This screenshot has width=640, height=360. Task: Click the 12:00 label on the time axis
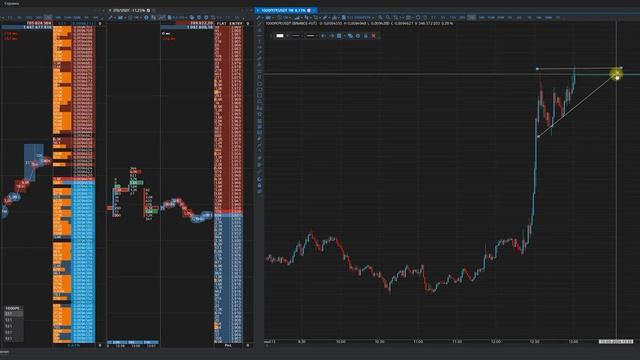click(496, 341)
